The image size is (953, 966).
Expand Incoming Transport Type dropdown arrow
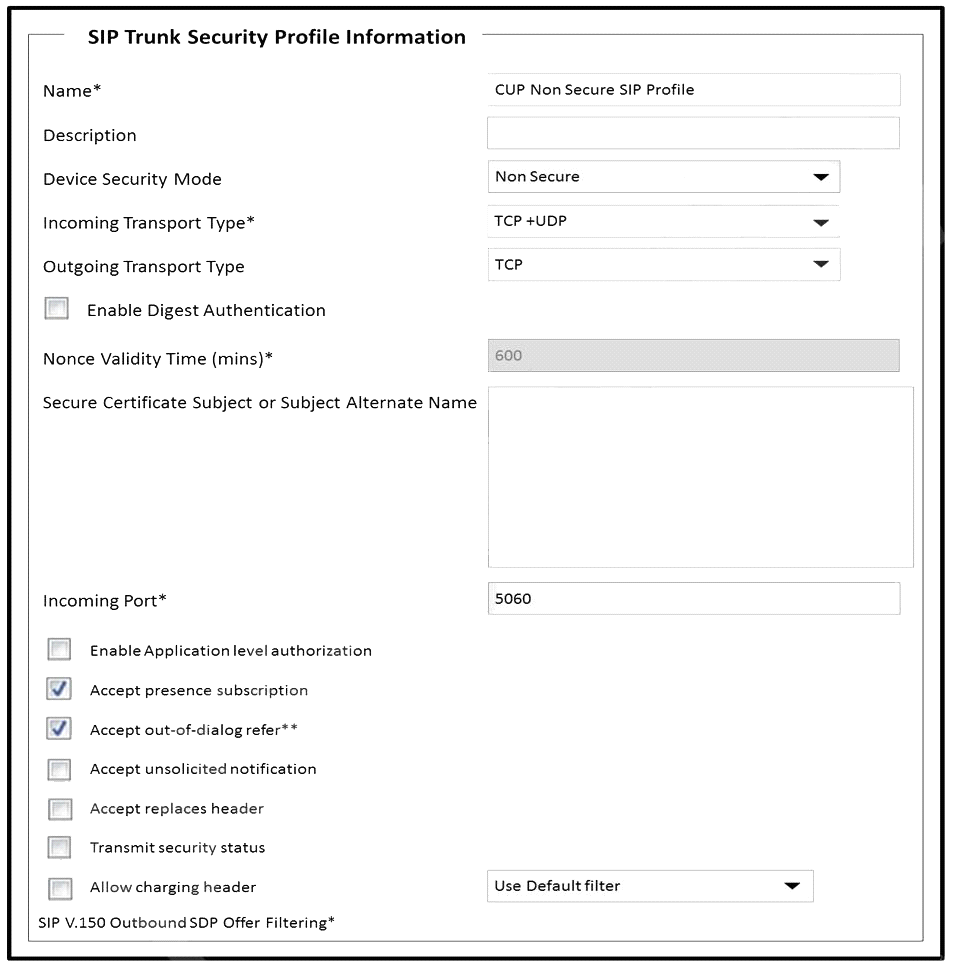pos(821,222)
